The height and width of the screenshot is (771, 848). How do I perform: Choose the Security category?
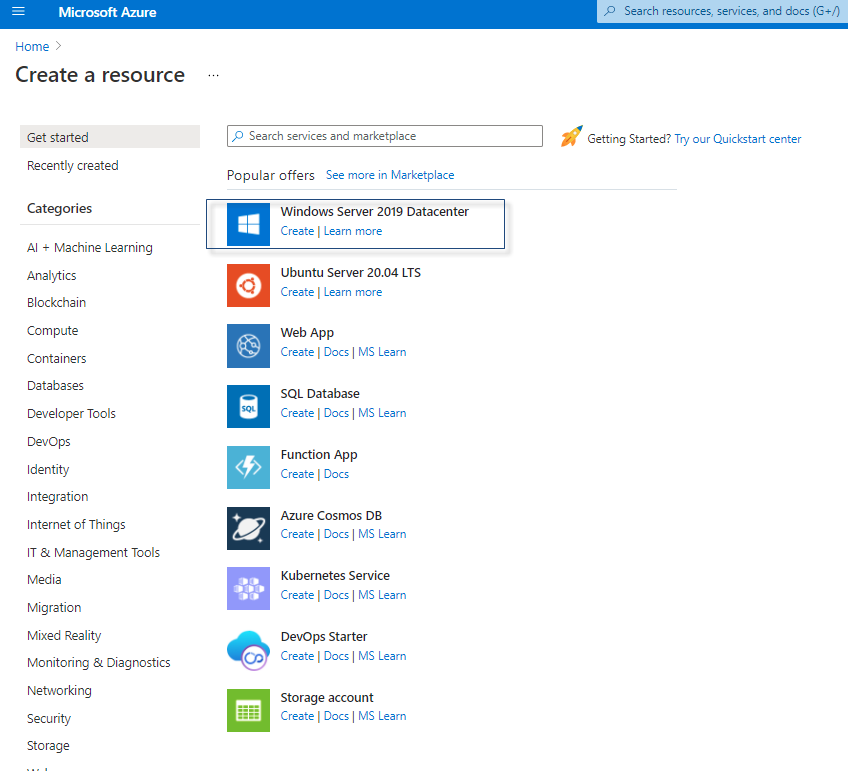(x=49, y=719)
